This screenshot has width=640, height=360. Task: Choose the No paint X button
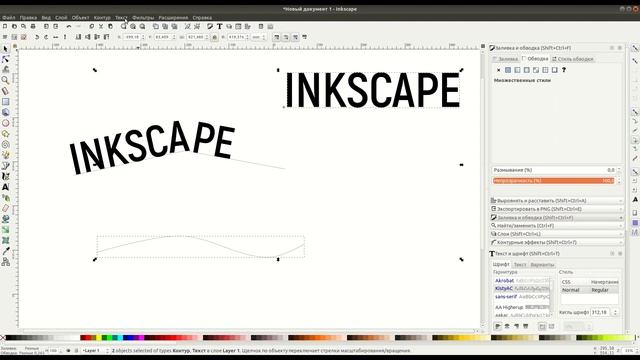pyautogui.click(x=498, y=70)
